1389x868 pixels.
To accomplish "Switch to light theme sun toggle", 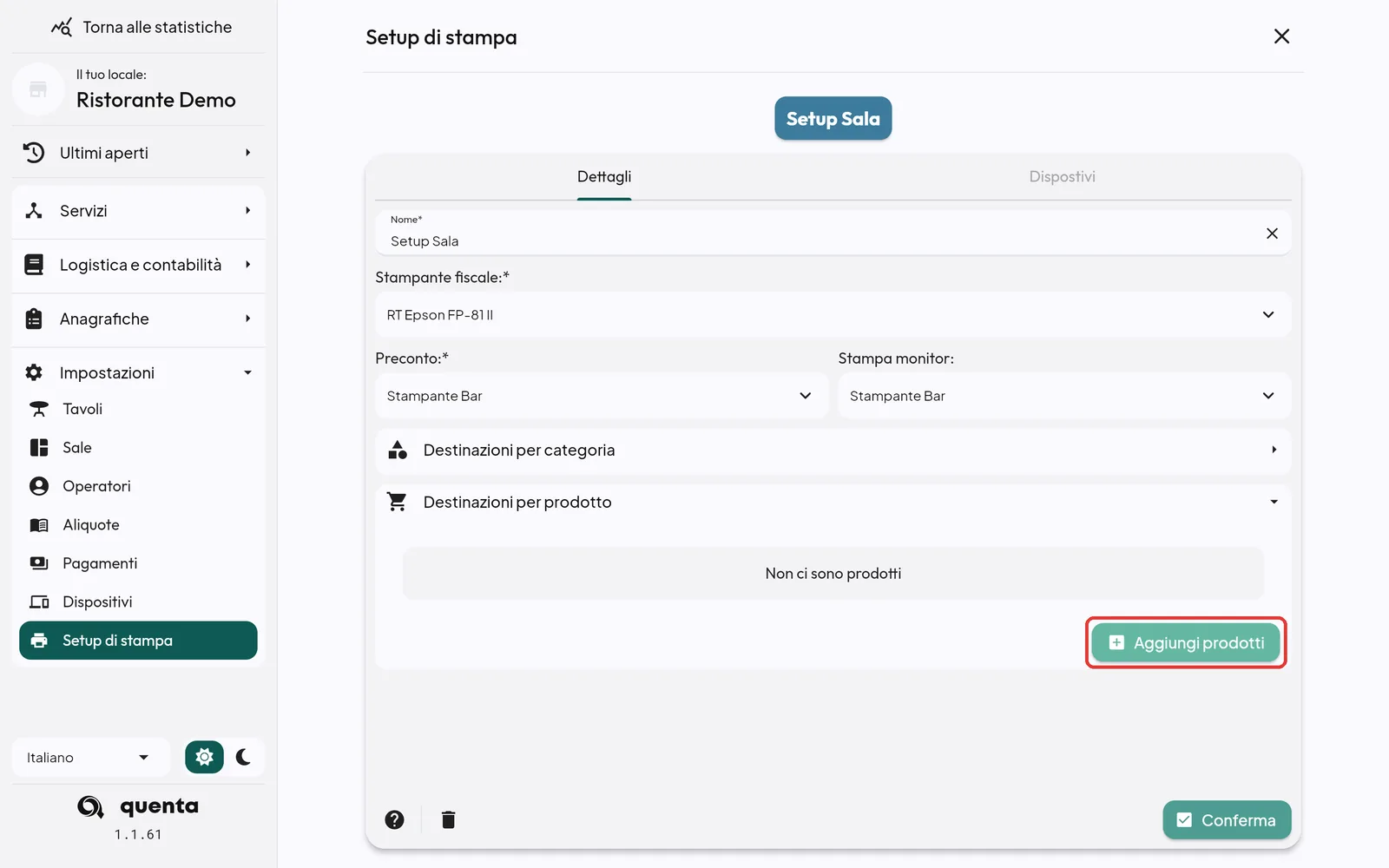I will [204, 757].
